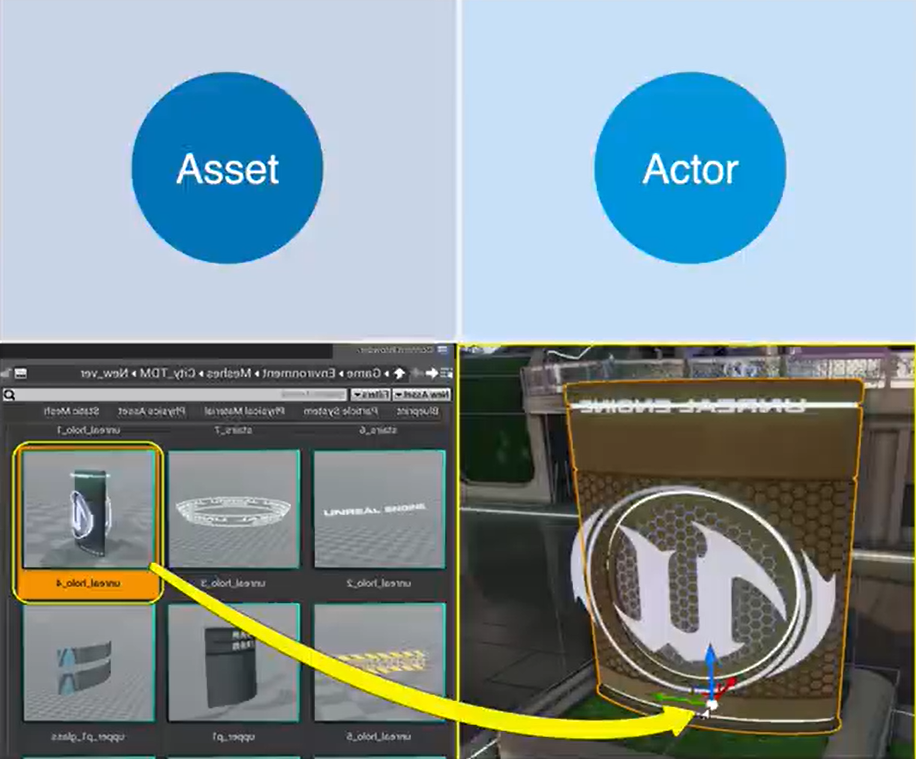Toggle the sources tree view icon
This screenshot has height=759, width=916.
[446, 373]
